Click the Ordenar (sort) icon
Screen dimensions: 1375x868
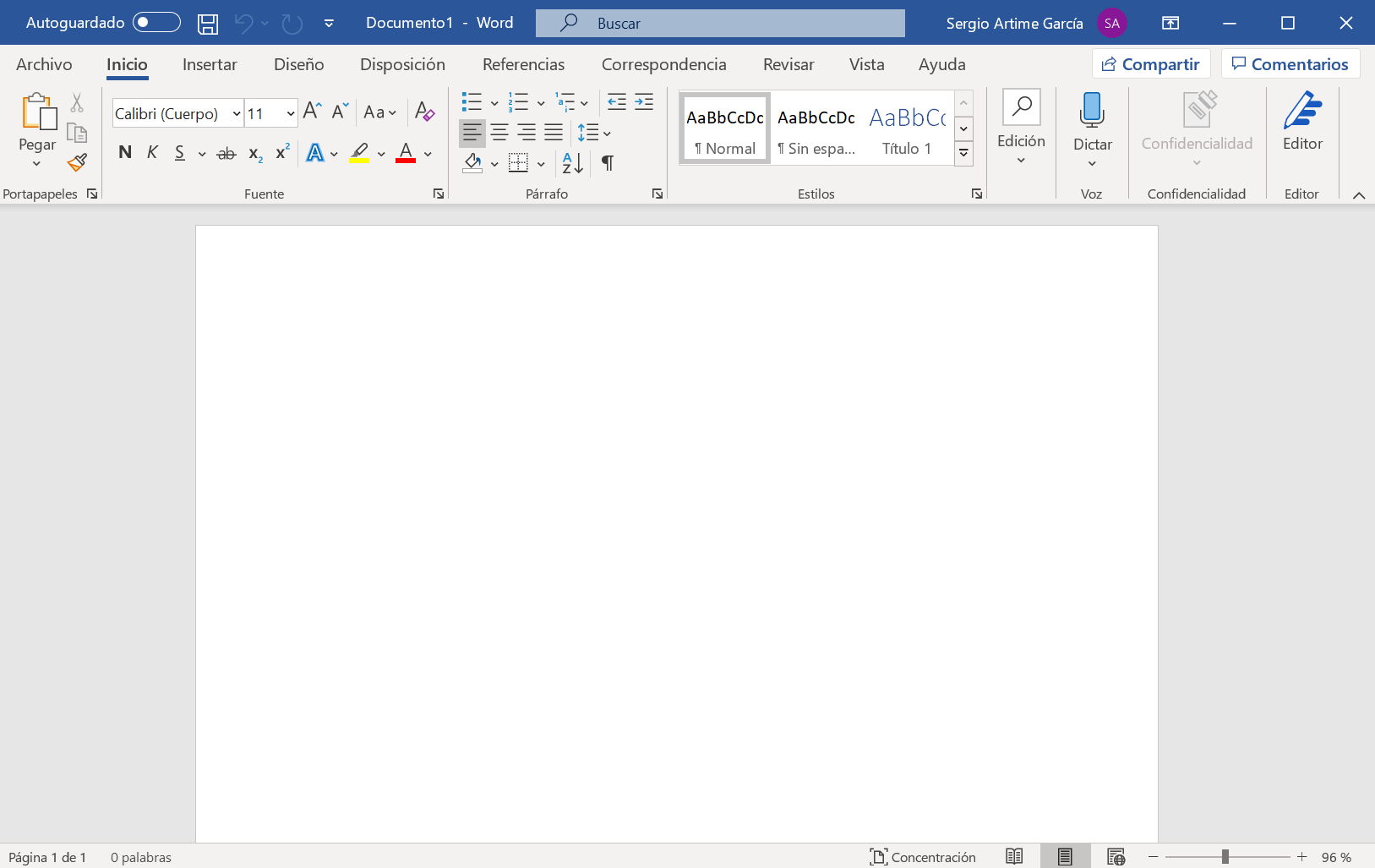point(570,163)
